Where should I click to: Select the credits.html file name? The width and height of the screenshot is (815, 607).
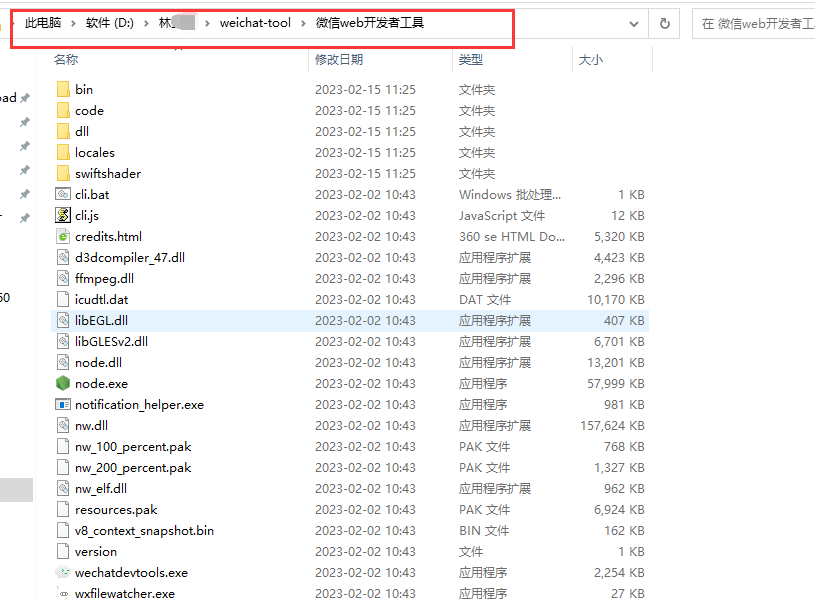tap(108, 236)
